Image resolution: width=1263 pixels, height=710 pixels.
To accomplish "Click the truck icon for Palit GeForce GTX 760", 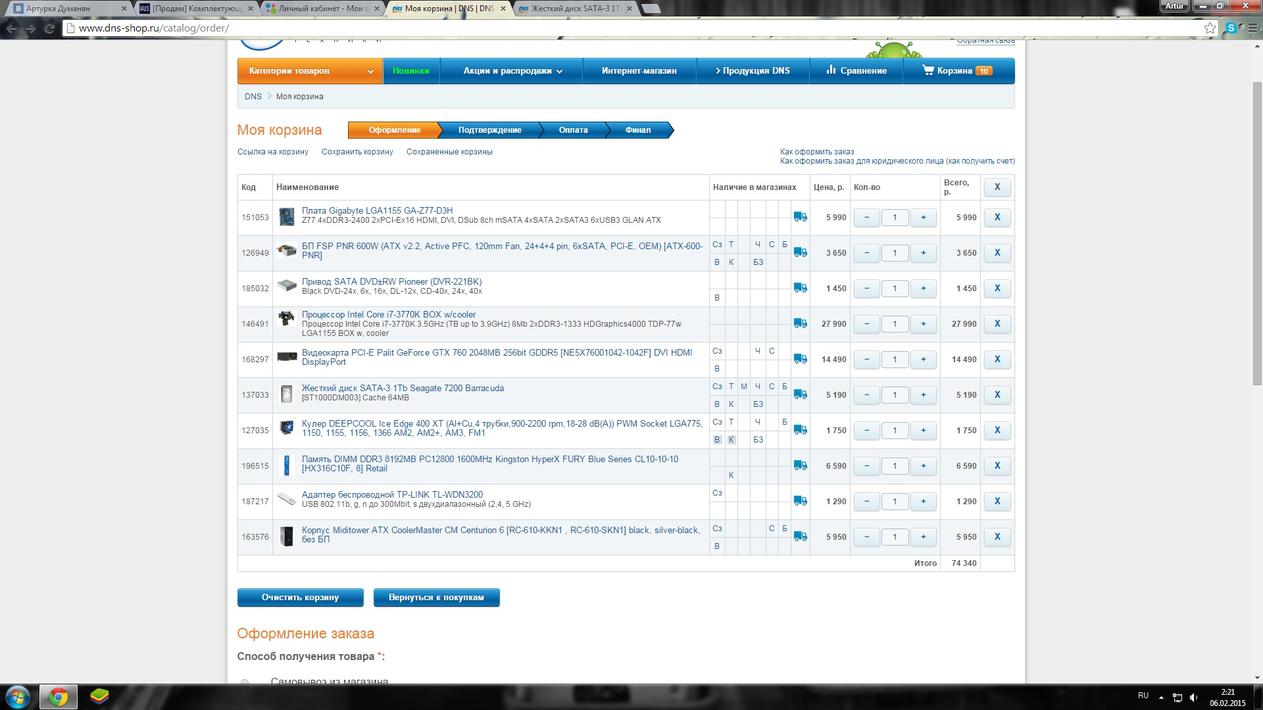I will tap(800, 359).
